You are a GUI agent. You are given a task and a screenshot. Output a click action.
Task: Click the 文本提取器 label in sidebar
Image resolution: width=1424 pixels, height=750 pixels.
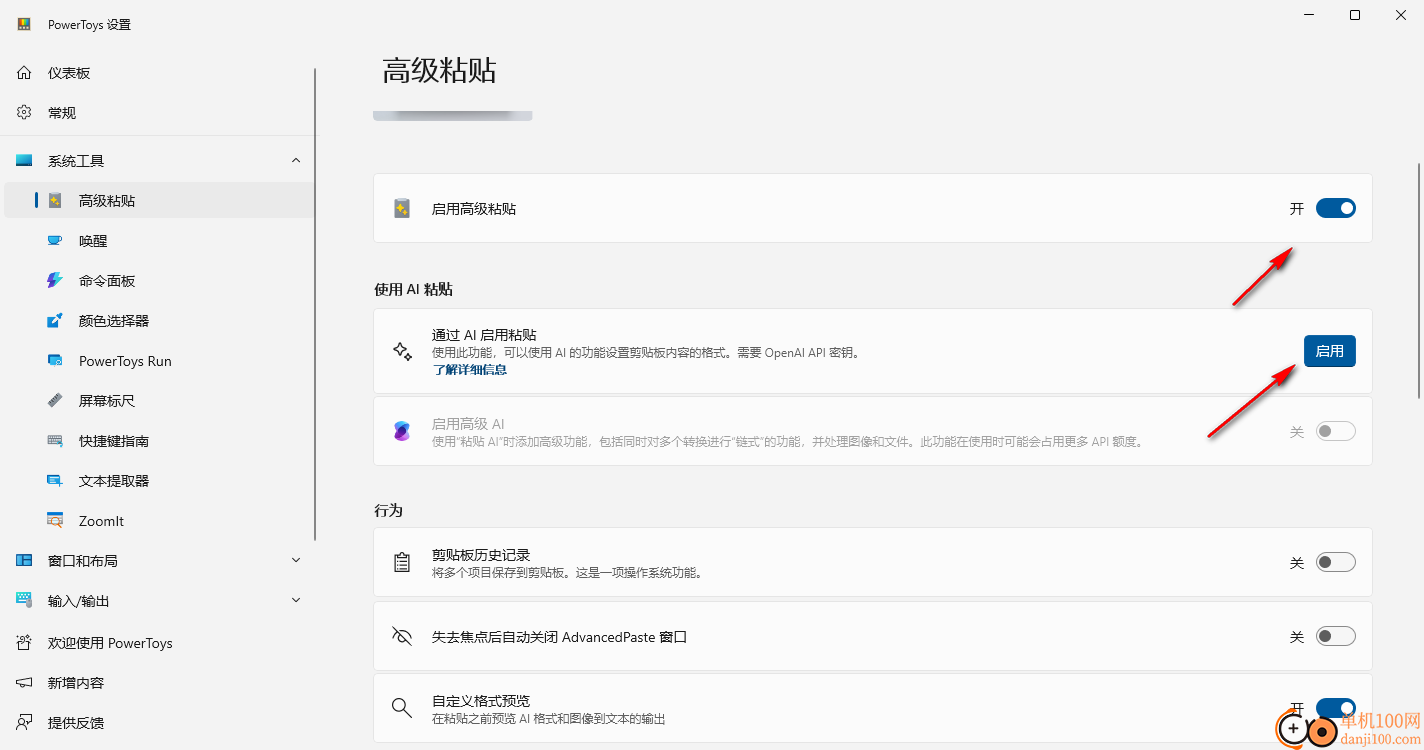pyautogui.click(x=114, y=481)
